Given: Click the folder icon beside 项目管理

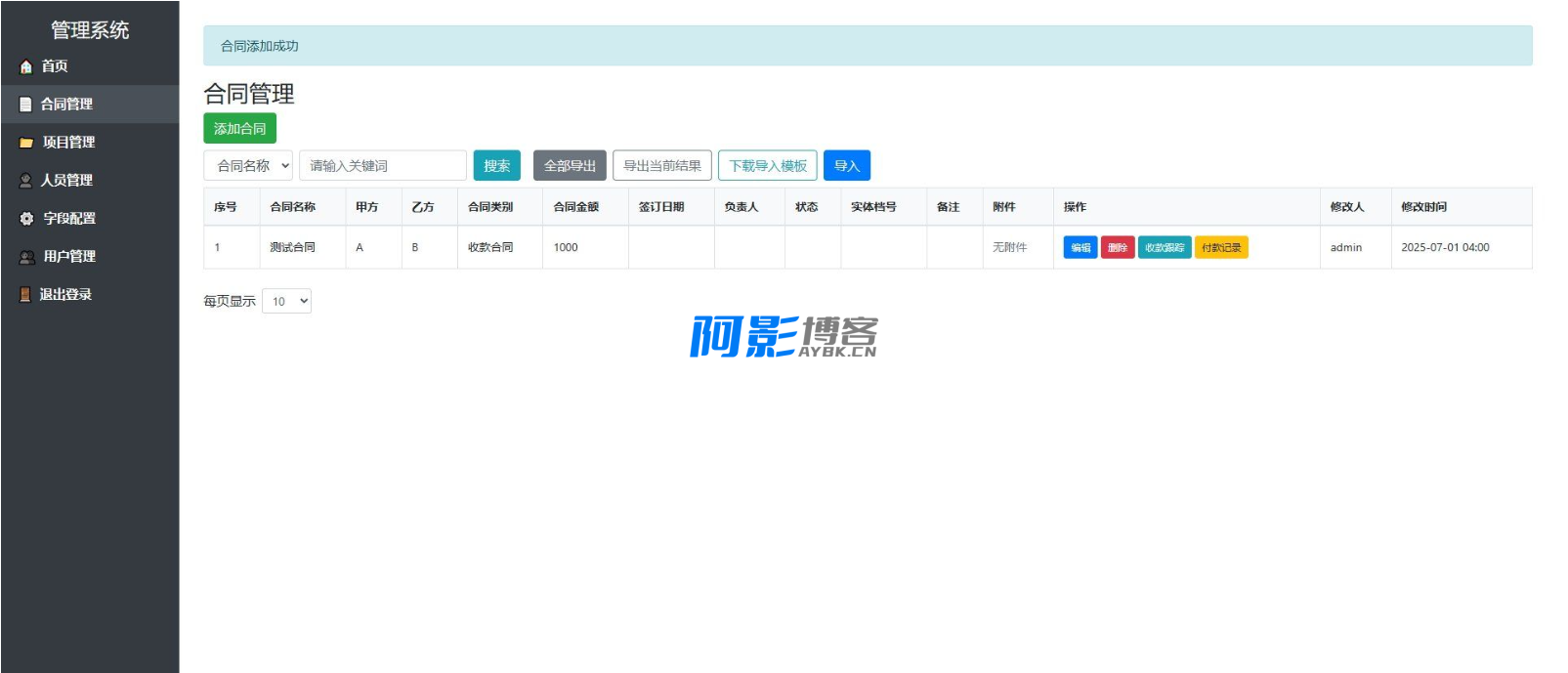Looking at the screenshot, I should coord(26,143).
